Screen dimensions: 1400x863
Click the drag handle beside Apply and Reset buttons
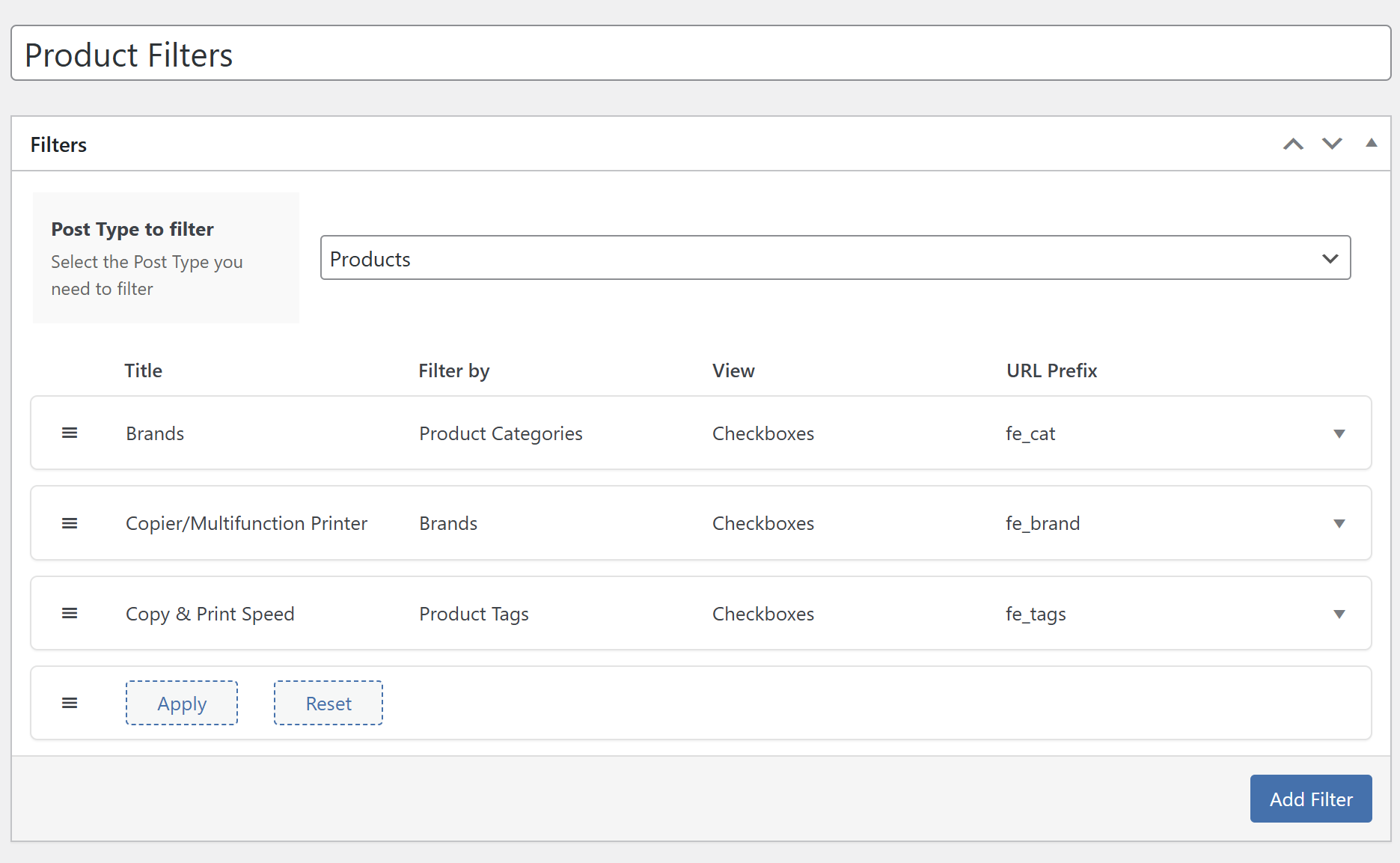coord(70,703)
